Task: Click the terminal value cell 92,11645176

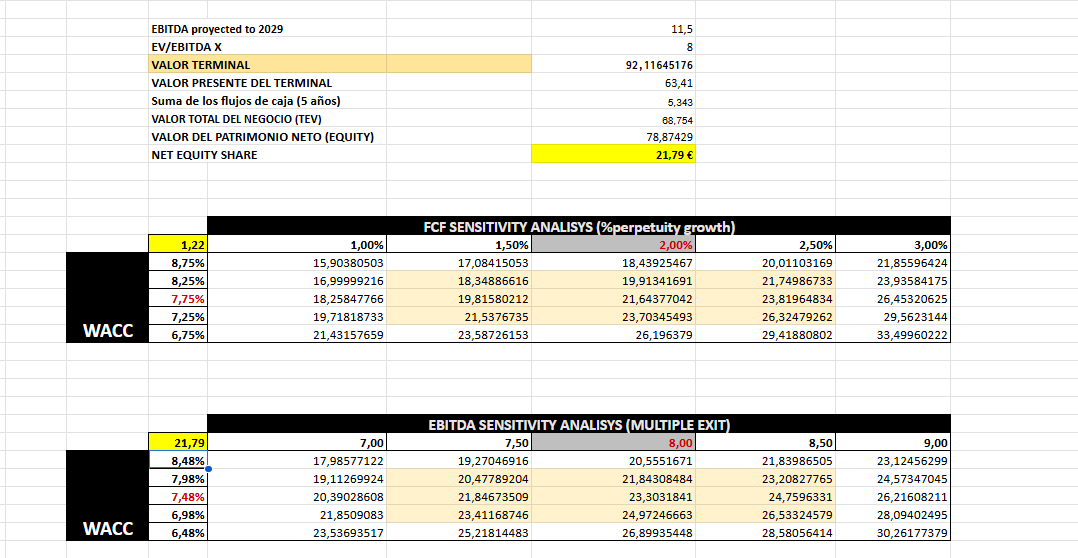Action: 613,65
